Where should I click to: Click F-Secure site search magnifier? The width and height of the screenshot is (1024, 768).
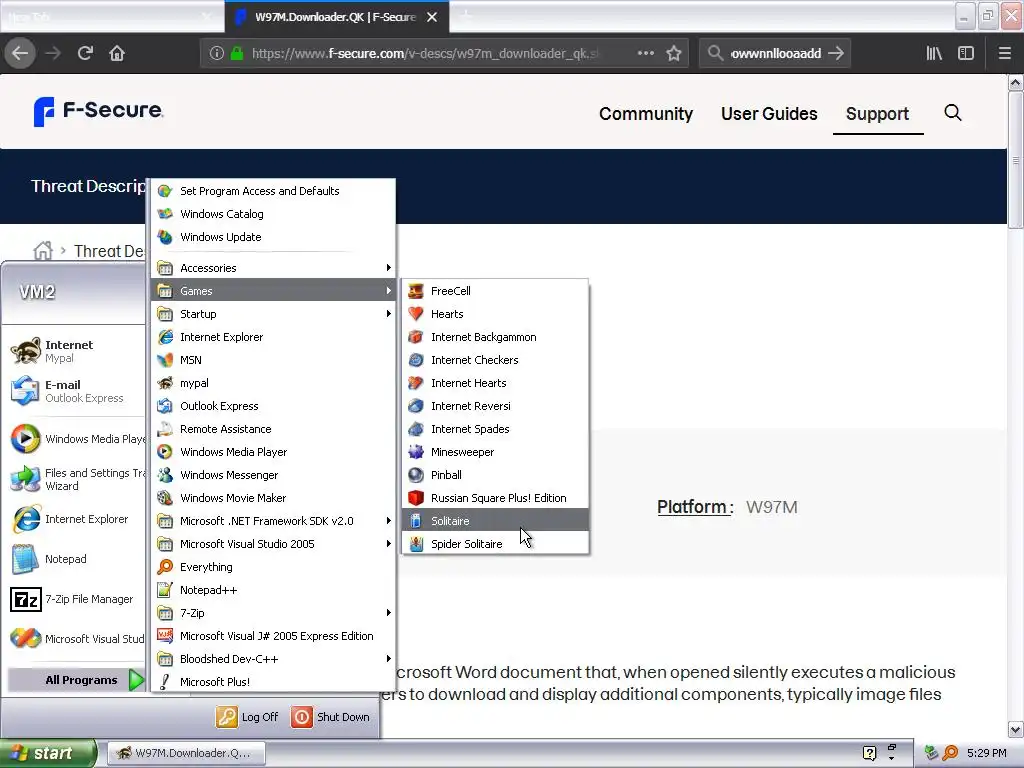tap(953, 113)
